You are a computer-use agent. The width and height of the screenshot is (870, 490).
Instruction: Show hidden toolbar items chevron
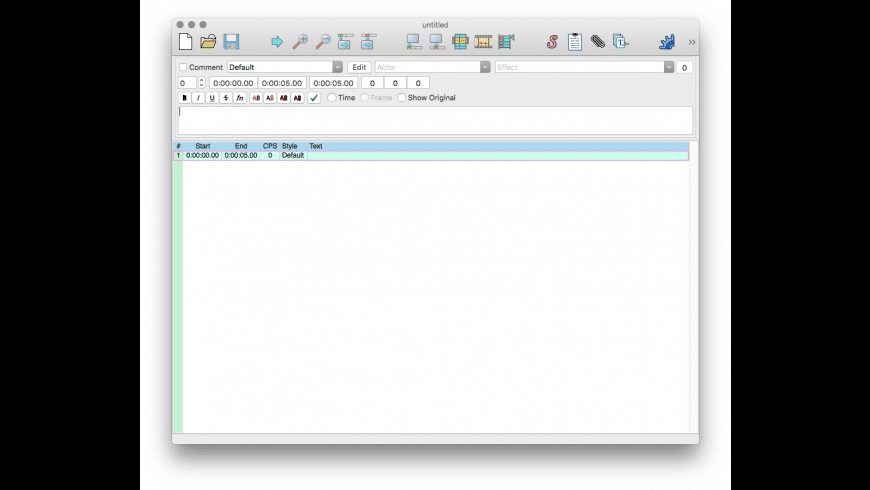pyautogui.click(x=692, y=42)
